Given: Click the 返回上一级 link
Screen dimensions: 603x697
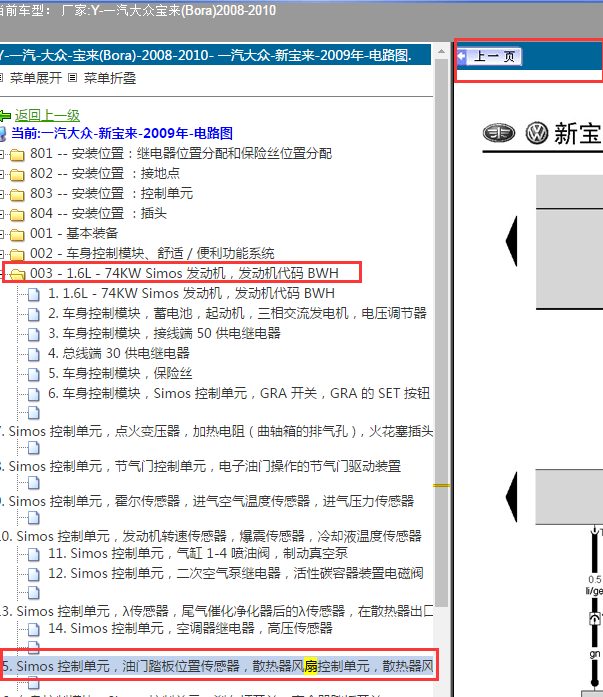Looking at the screenshot, I should tap(47, 116).
